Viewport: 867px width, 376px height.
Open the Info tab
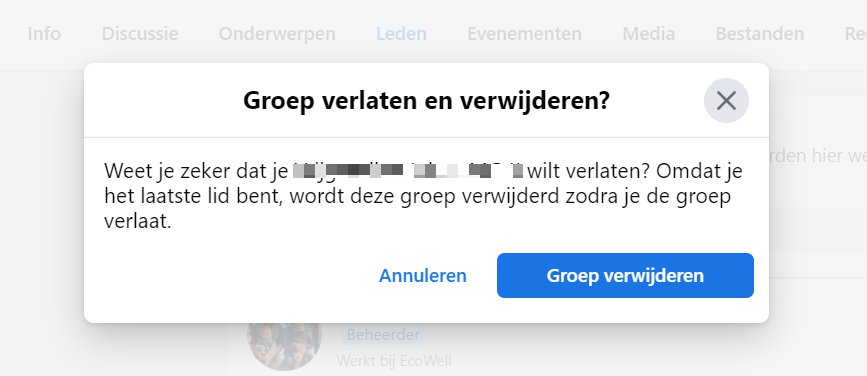pos(44,34)
